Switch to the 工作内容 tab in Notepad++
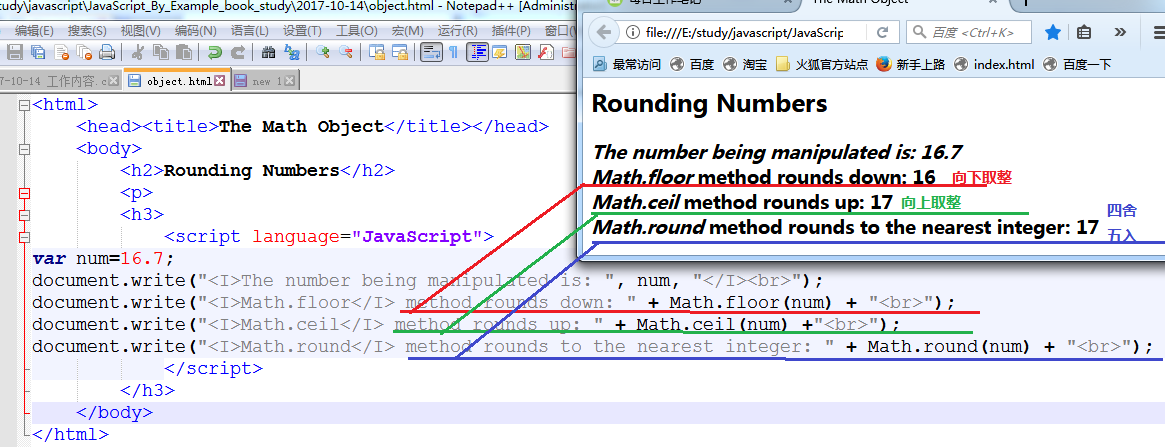1165x447 pixels. (59, 81)
